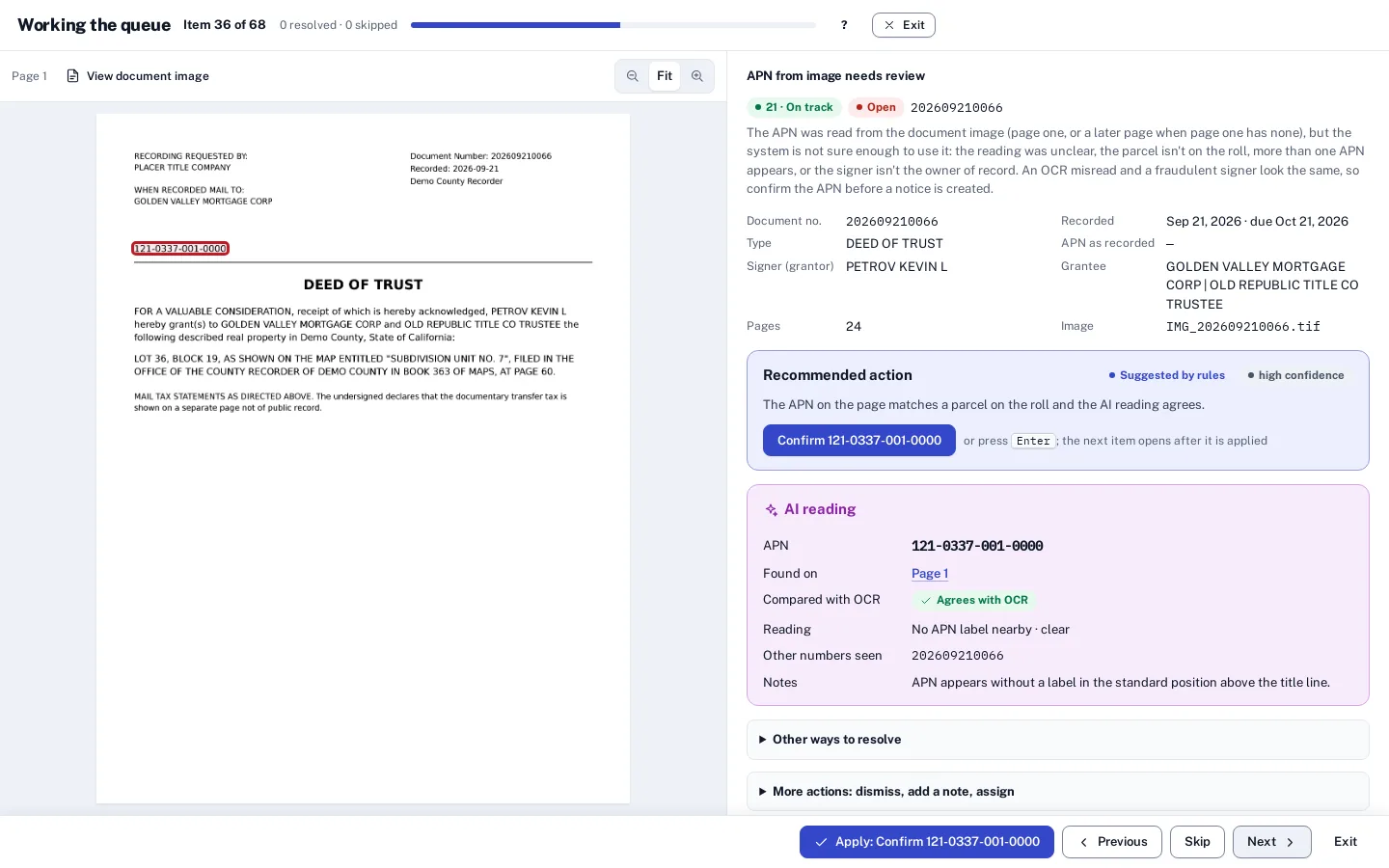Advance to the Next item
Image resolution: width=1389 pixels, height=868 pixels.
[1271, 842]
